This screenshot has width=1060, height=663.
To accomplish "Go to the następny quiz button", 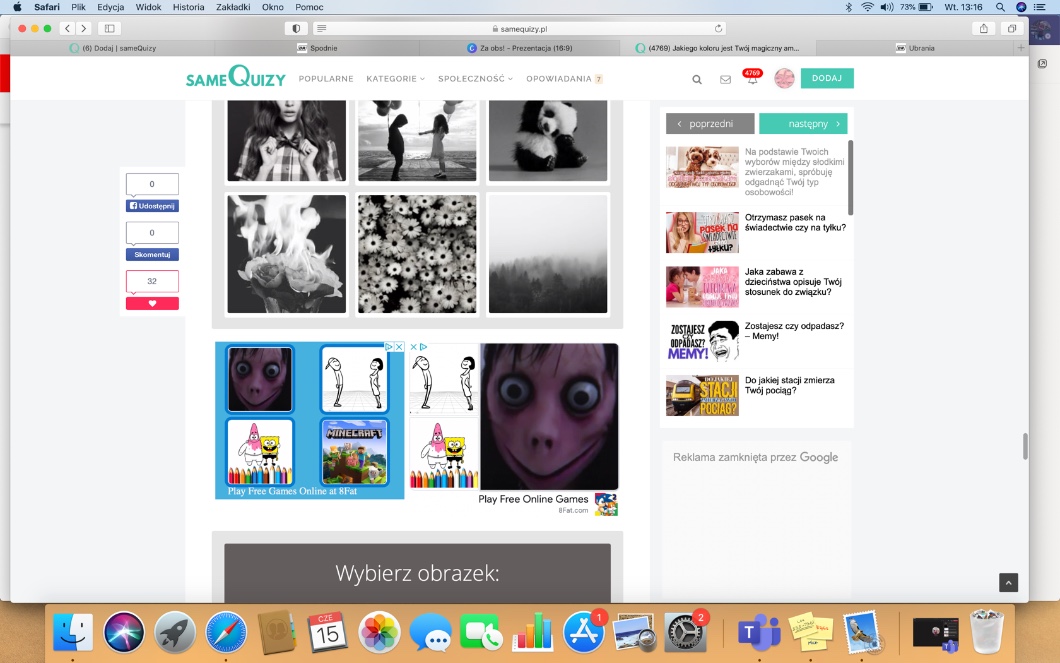I will pos(803,123).
